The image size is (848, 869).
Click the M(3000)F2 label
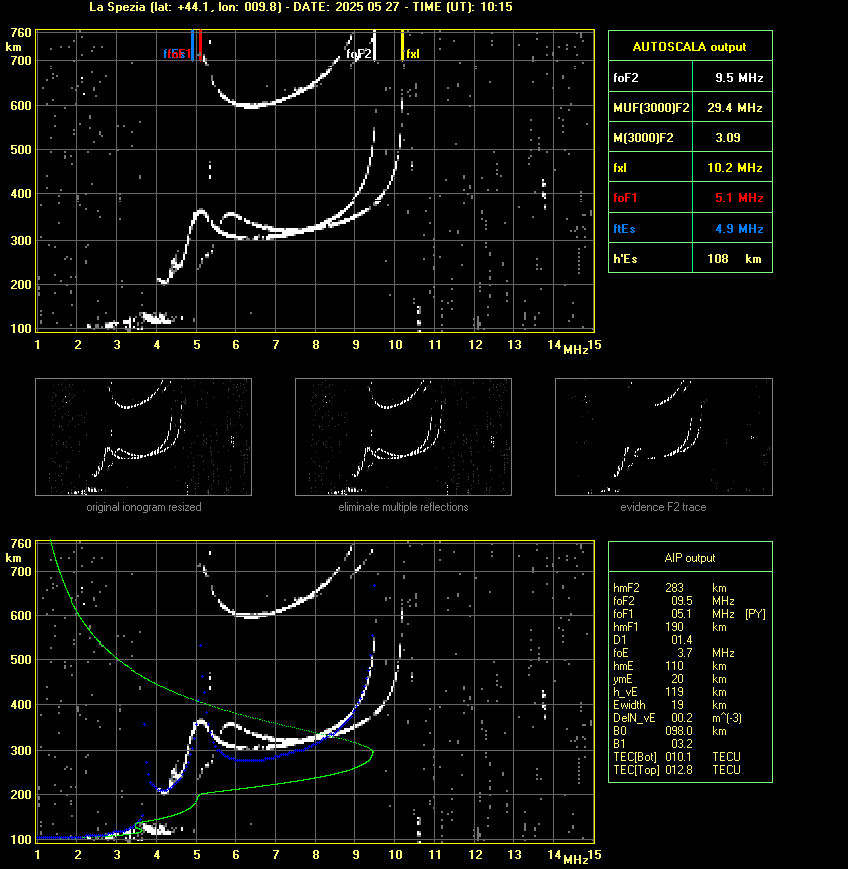pyautogui.click(x=643, y=137)
